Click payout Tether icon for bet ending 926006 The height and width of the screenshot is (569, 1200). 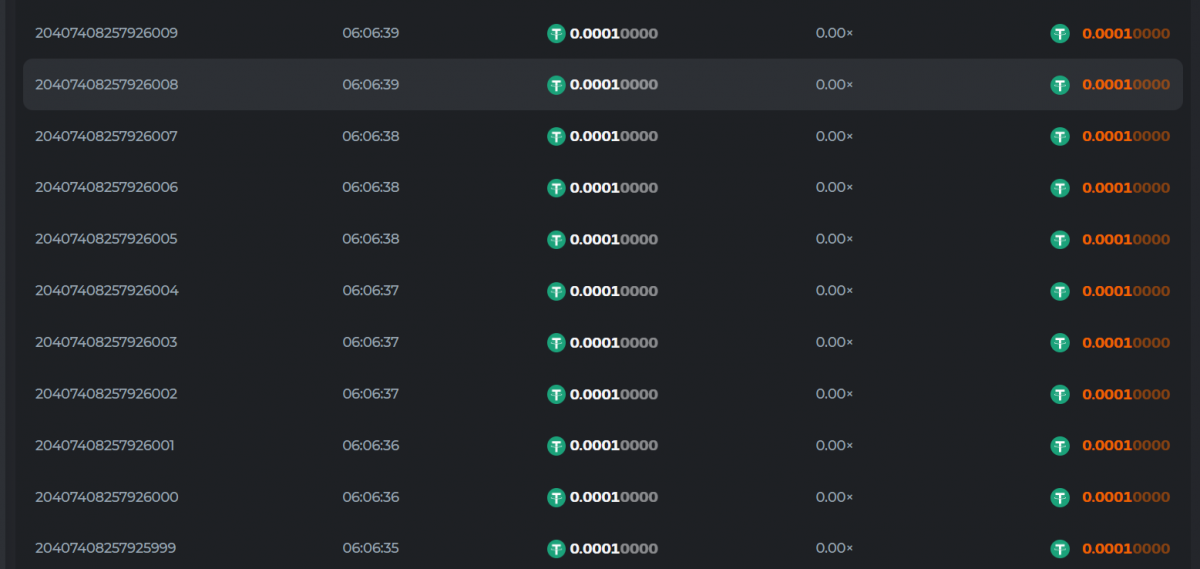point(1060,188)
